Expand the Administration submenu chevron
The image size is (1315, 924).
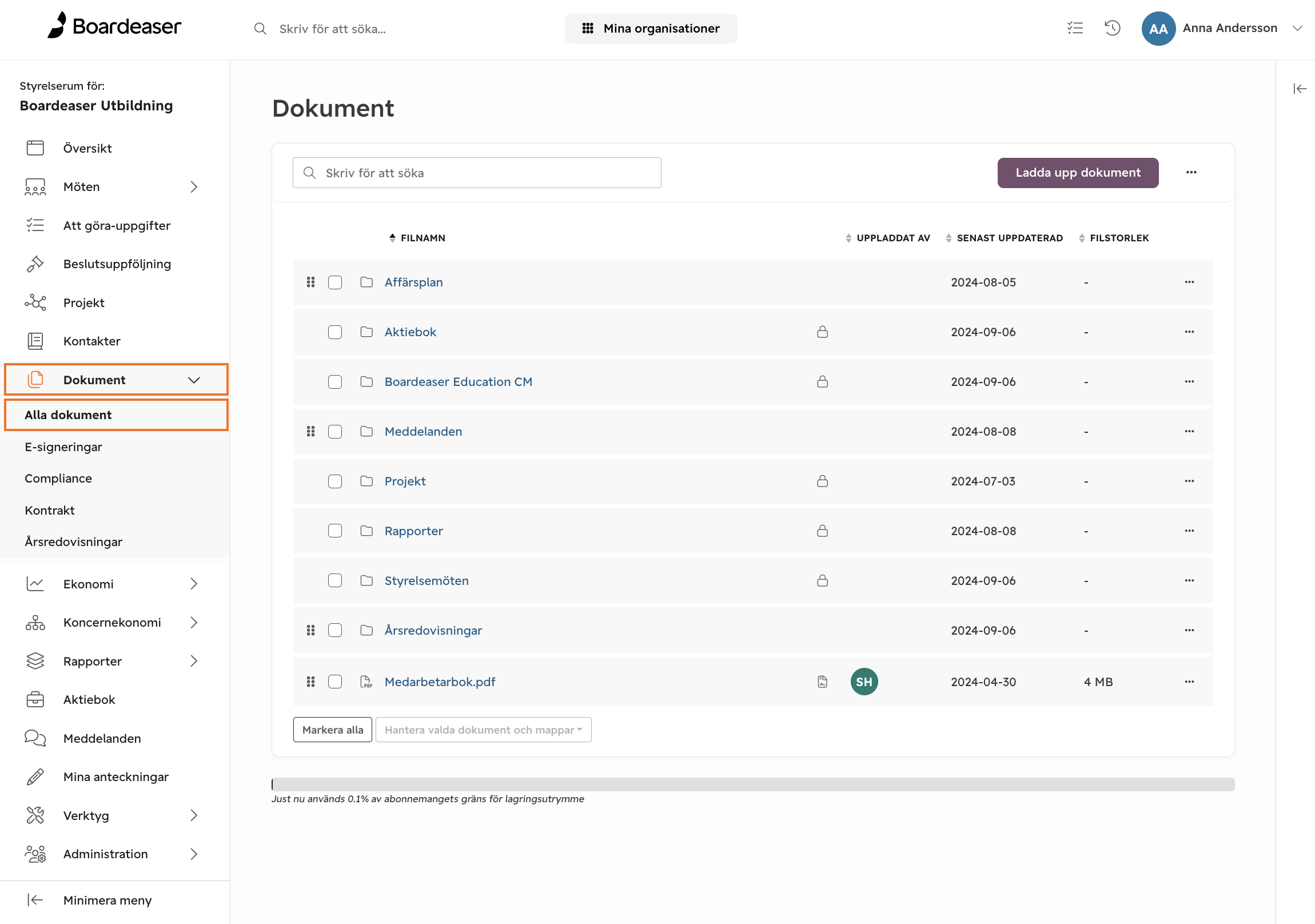(x=194, y=854)
